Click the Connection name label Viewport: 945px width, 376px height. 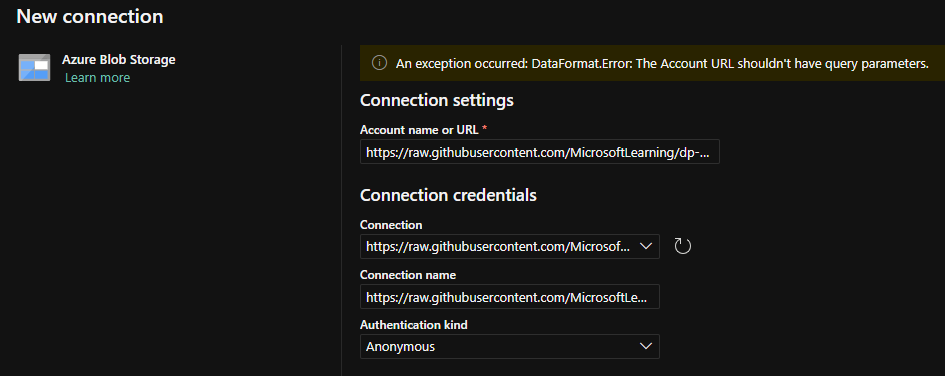[x=408, y=275]
